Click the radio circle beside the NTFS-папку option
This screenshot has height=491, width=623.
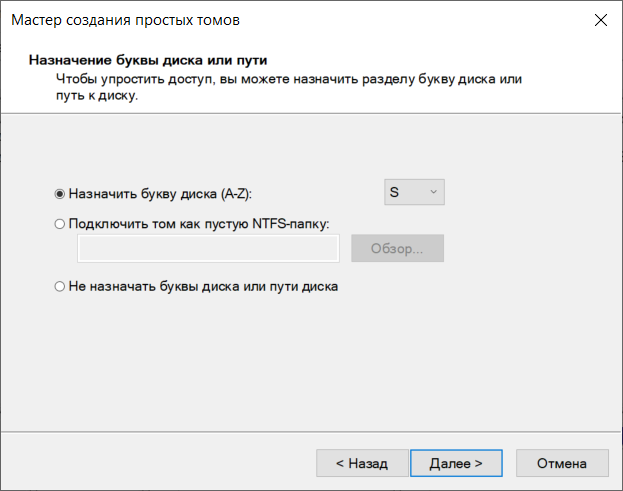[60, 224]
